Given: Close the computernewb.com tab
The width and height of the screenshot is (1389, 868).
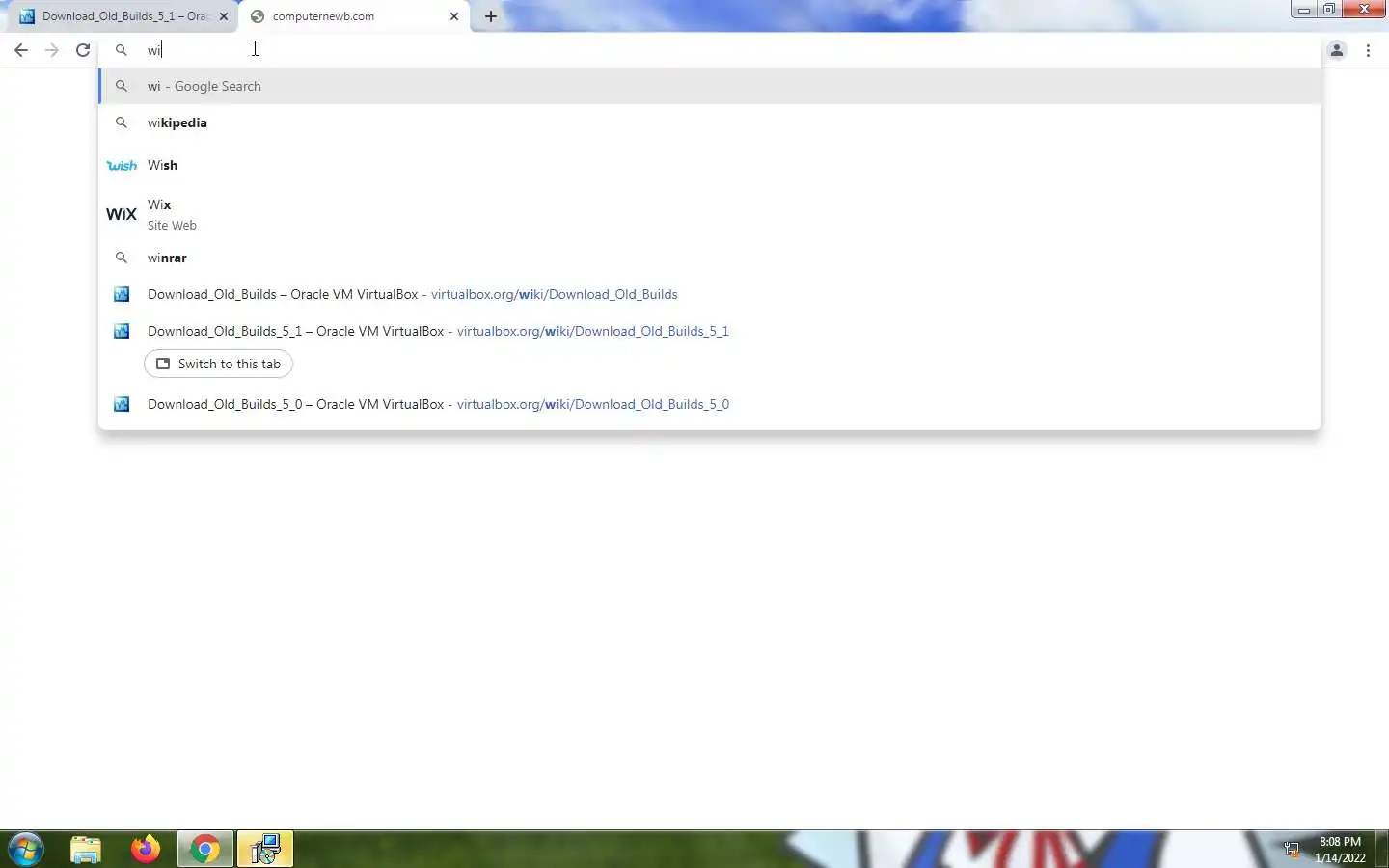Looking at the screenshot, I should pos(454,16).
